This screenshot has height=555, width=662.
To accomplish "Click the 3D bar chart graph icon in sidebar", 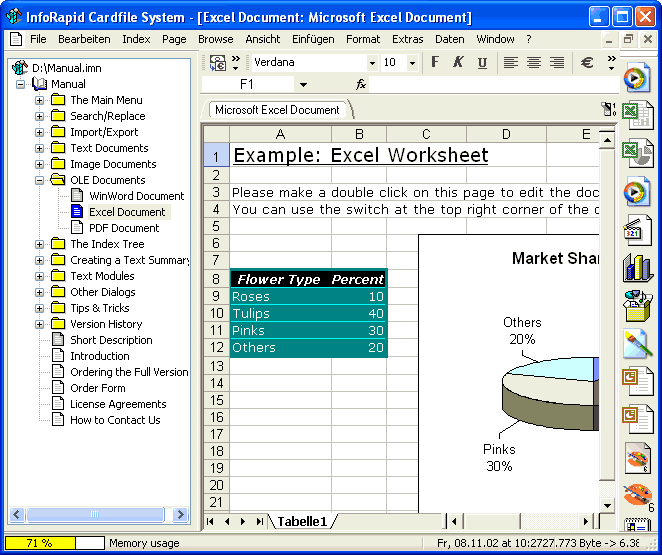I will tap(638, 268).
